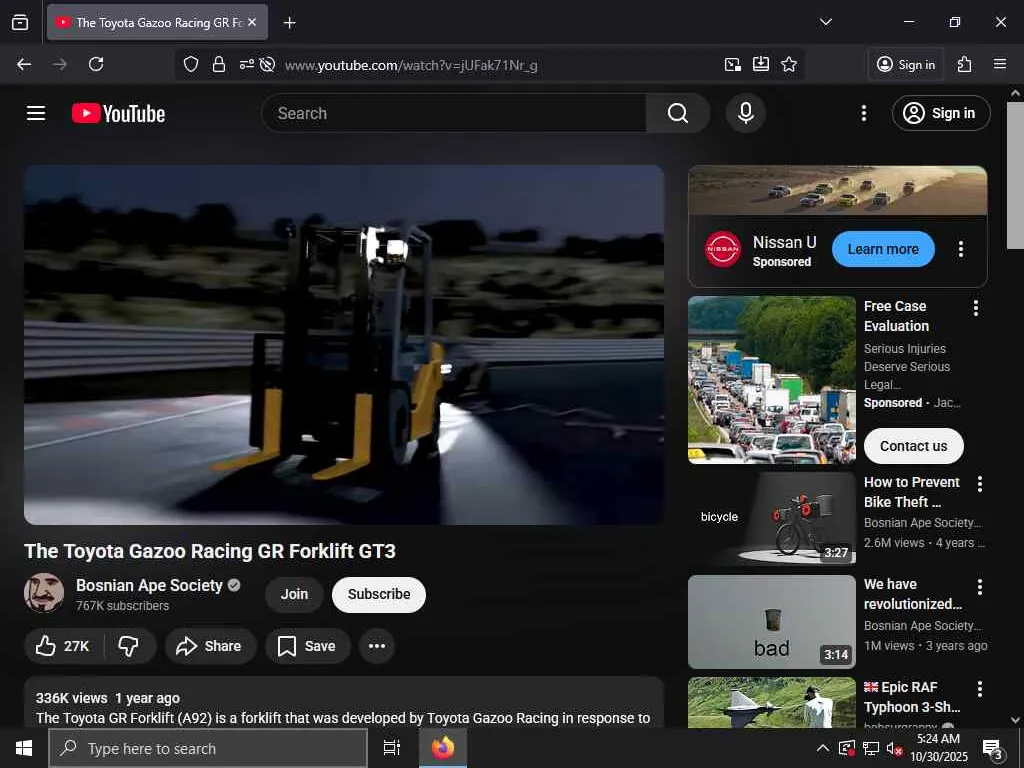Viewport: 1024px width, 768px height.
Task: Open How to Prevent Bike Theft title
Action: coord(912,492)
